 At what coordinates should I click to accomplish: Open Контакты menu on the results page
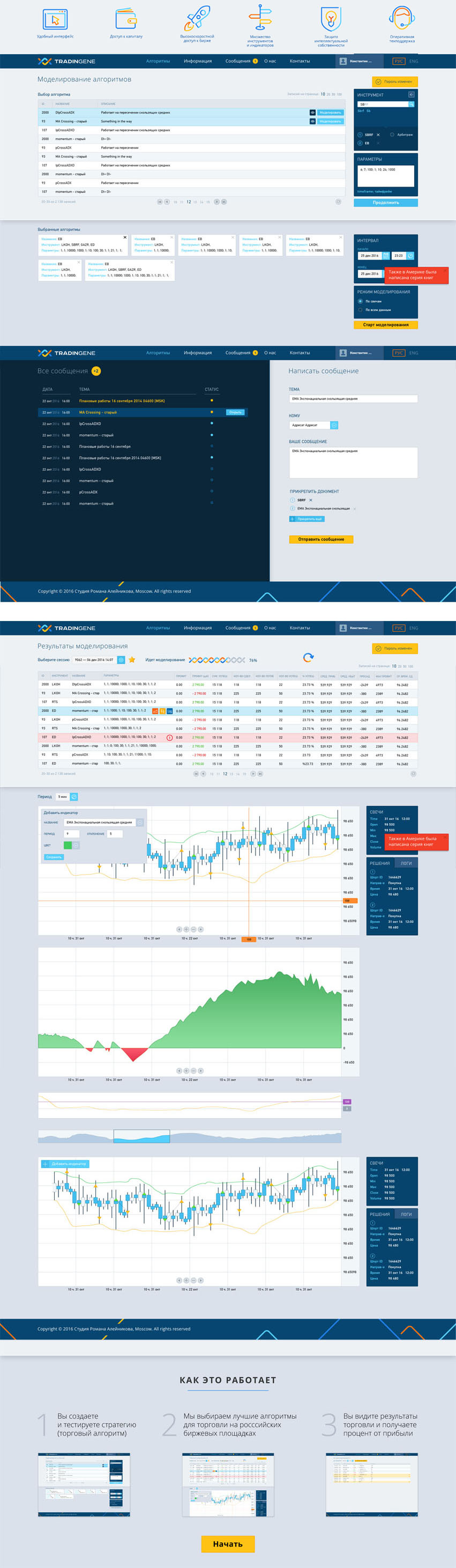coord(300,627)
